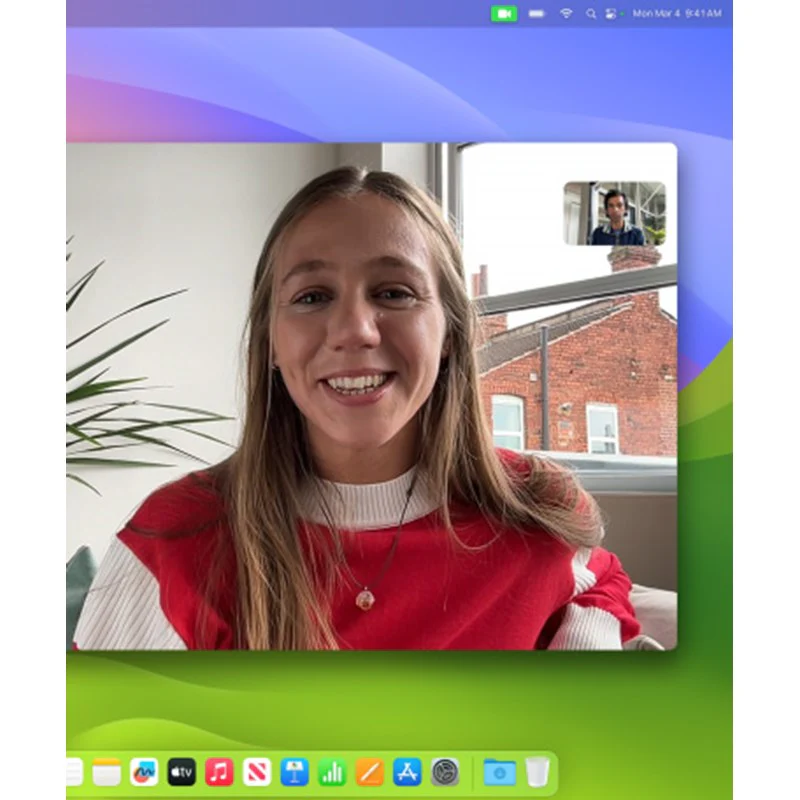This screenshot has height=800, width=800.
Task: Open the Trash in the Dock
Action: tap(537, 772)
